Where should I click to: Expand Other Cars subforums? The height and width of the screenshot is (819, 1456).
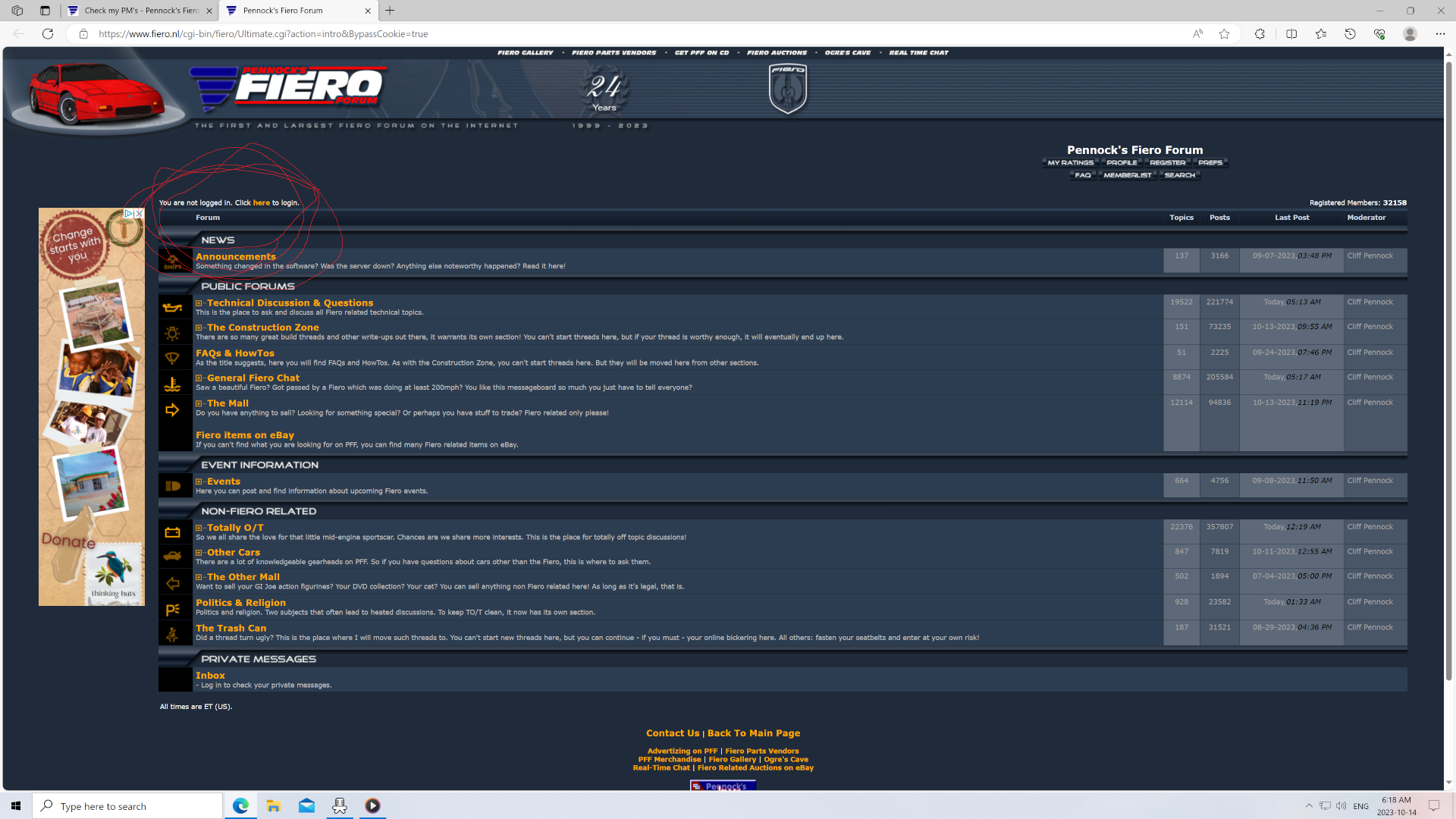pyautogui.click(x=199, y=553)
